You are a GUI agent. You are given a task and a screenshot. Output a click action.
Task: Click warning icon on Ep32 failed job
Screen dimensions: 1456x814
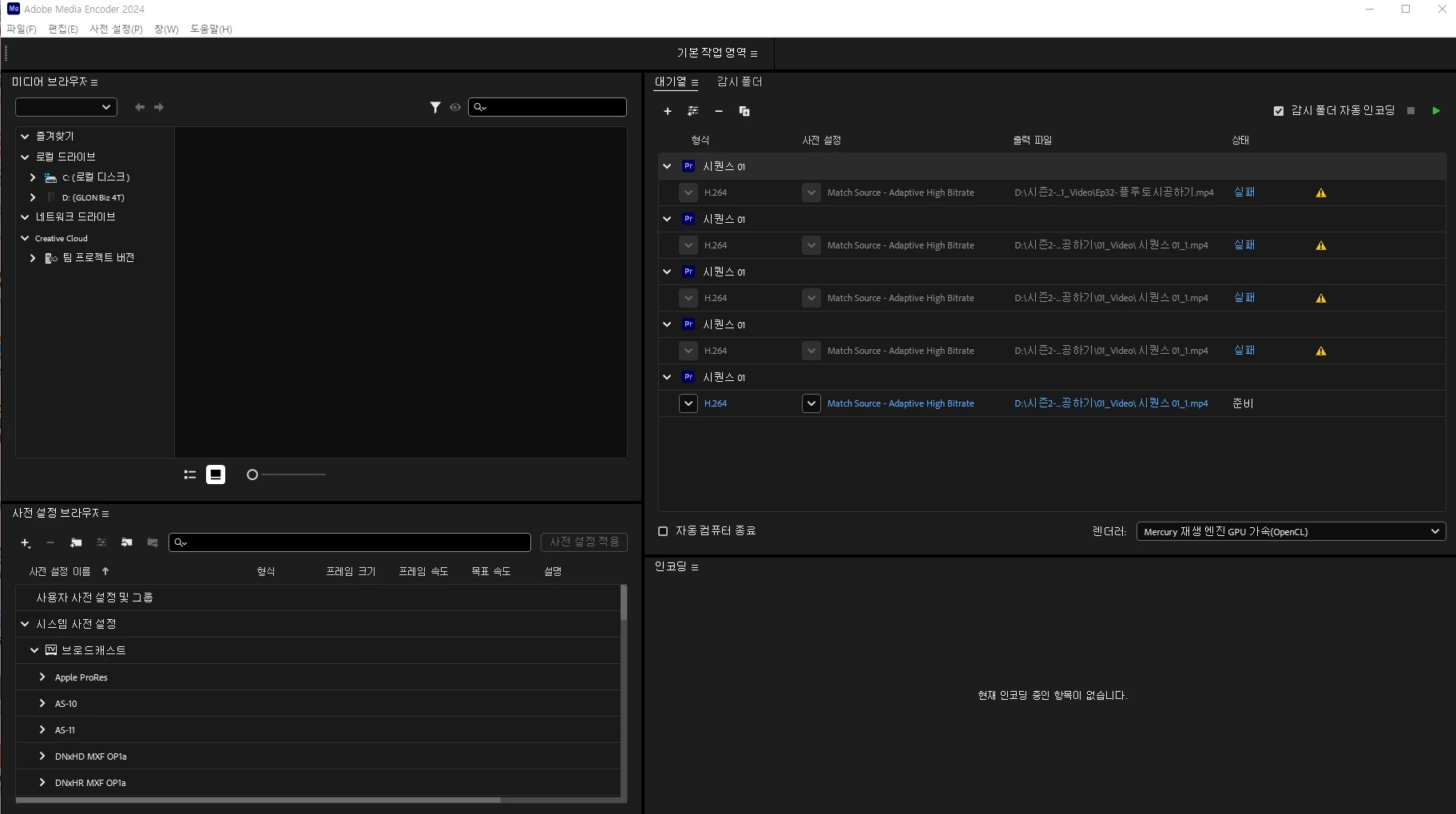click(x=1321, y=193)
